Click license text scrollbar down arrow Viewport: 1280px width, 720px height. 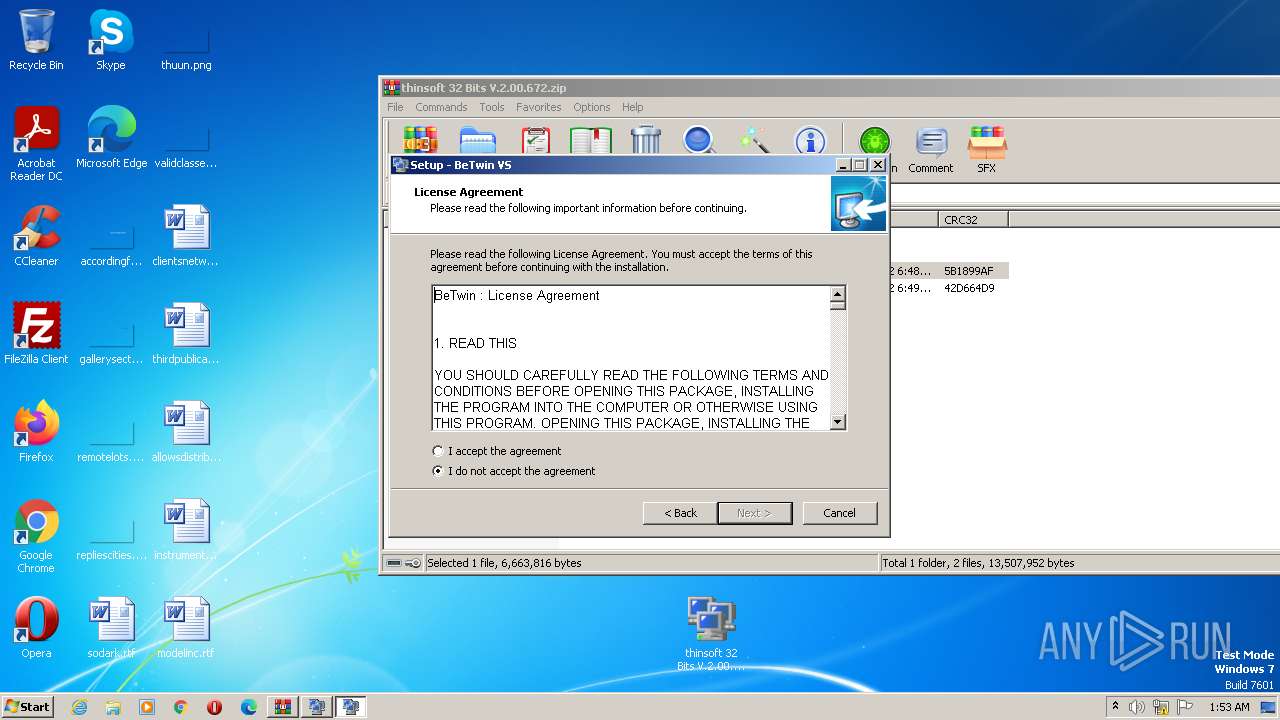click(838, 422)
